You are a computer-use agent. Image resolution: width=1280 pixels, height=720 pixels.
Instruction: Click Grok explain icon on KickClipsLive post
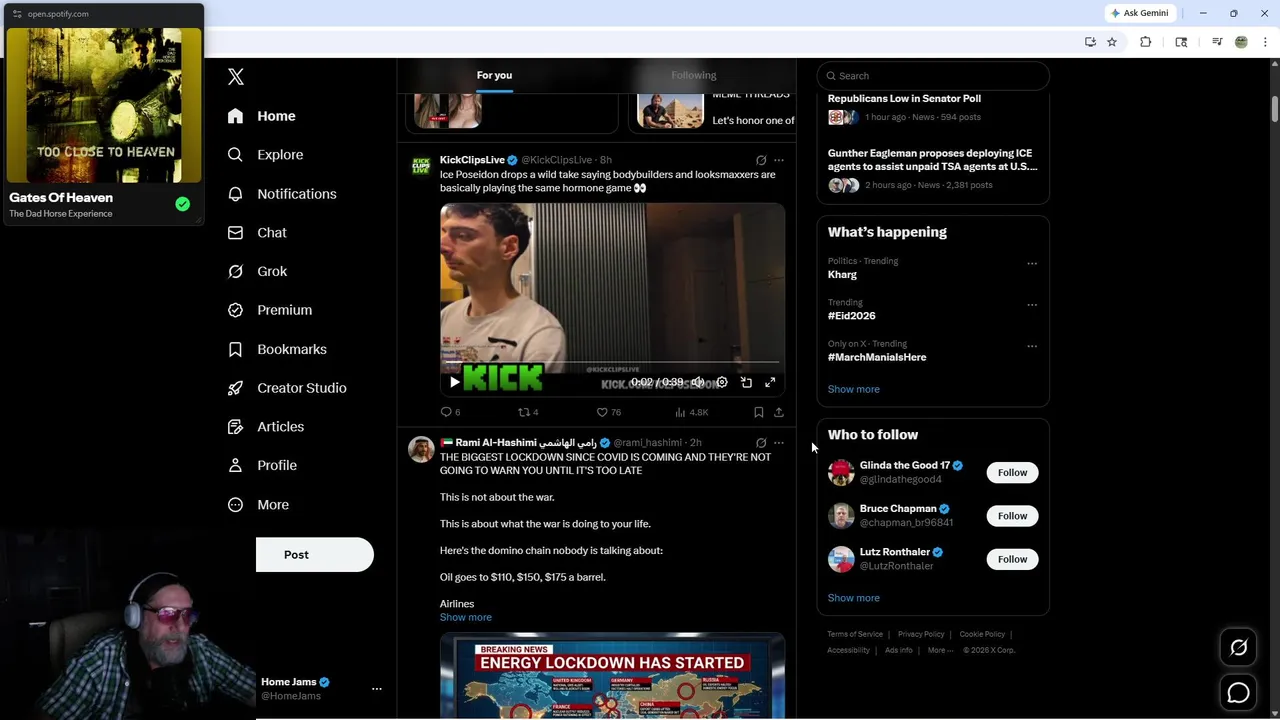tap(761, 160)
